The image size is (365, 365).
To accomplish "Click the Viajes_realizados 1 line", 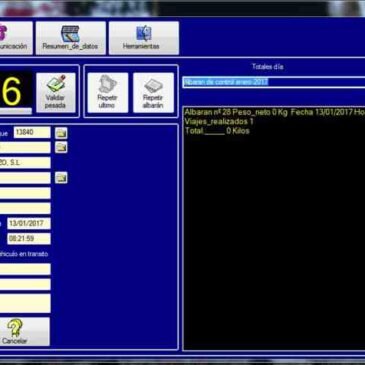I will click(219, 121).
